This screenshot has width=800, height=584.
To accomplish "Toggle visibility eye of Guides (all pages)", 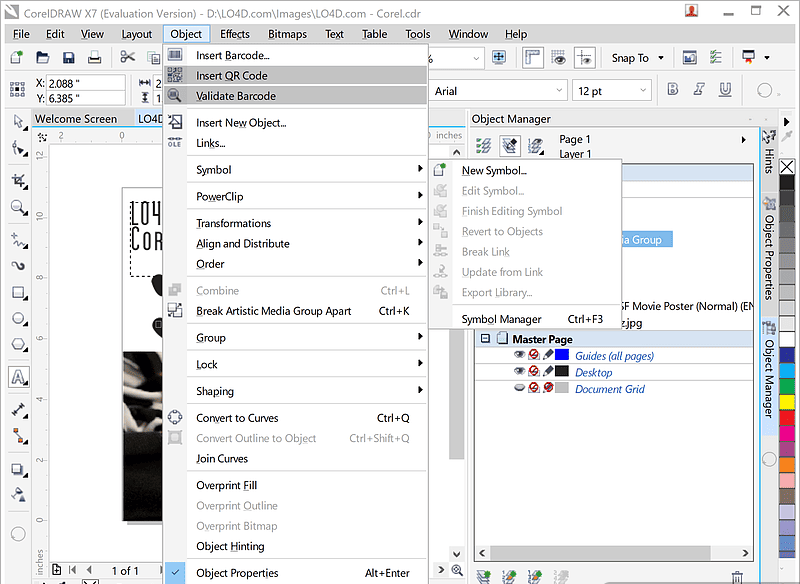I will [519, 355].
